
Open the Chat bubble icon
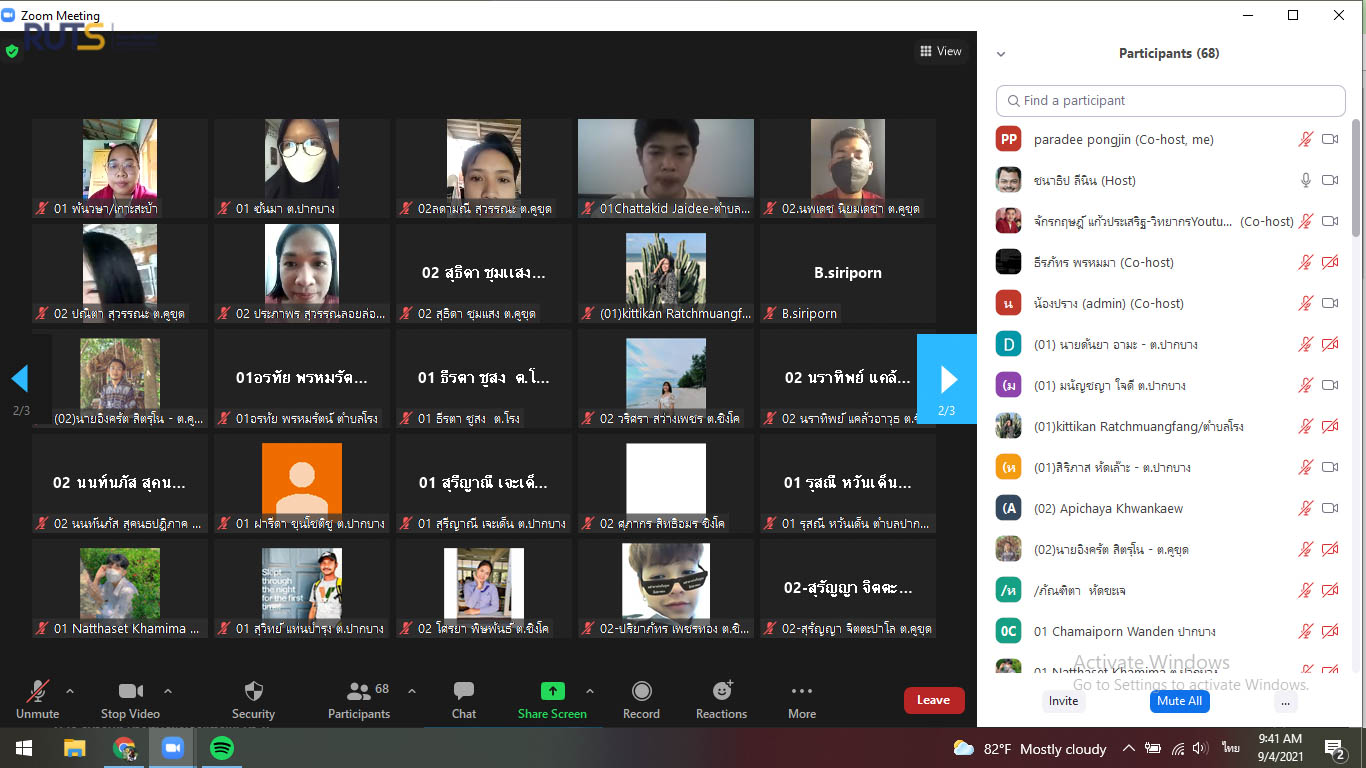464,691
